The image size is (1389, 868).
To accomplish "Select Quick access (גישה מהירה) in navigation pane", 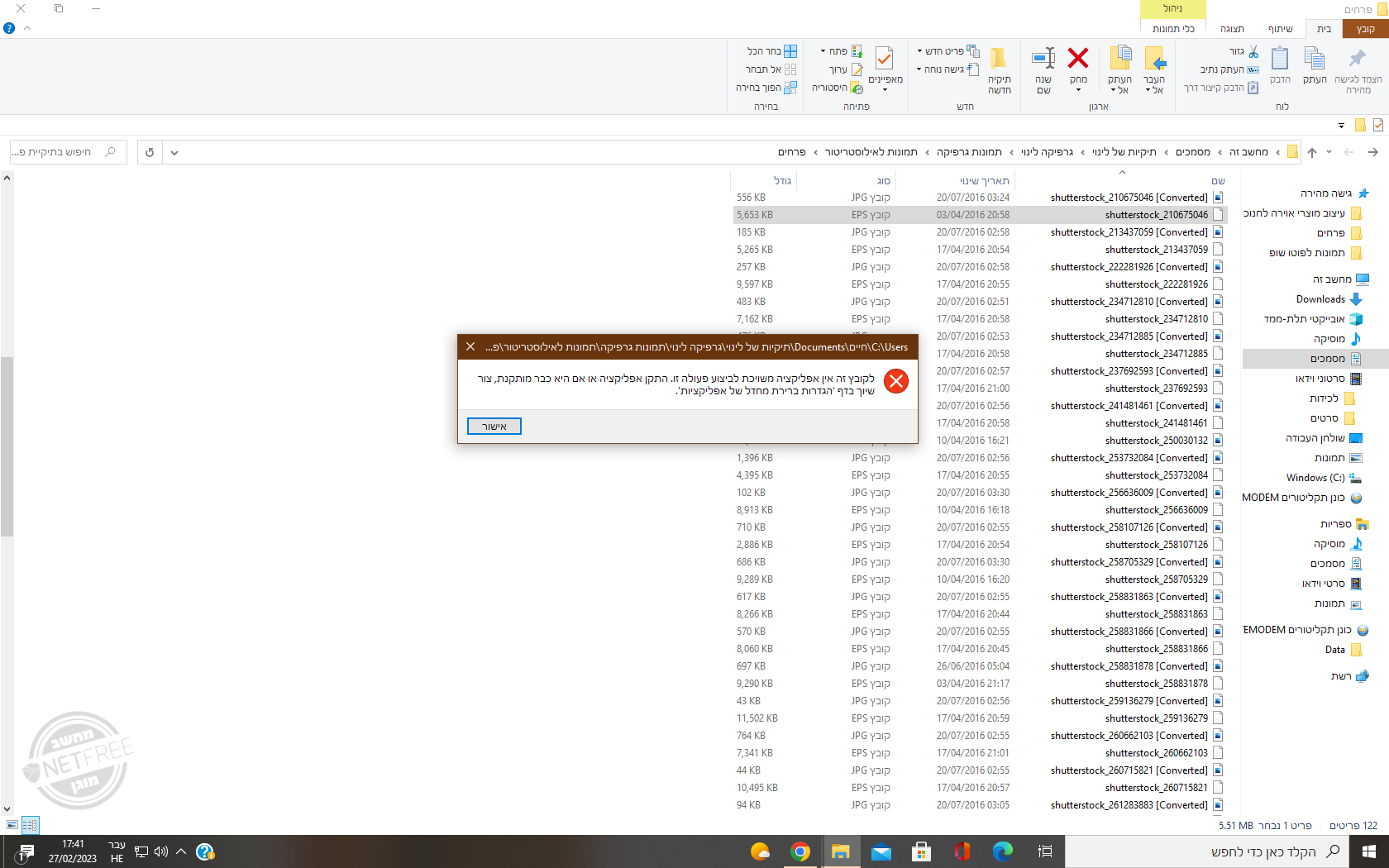I will pos(1326,193).
